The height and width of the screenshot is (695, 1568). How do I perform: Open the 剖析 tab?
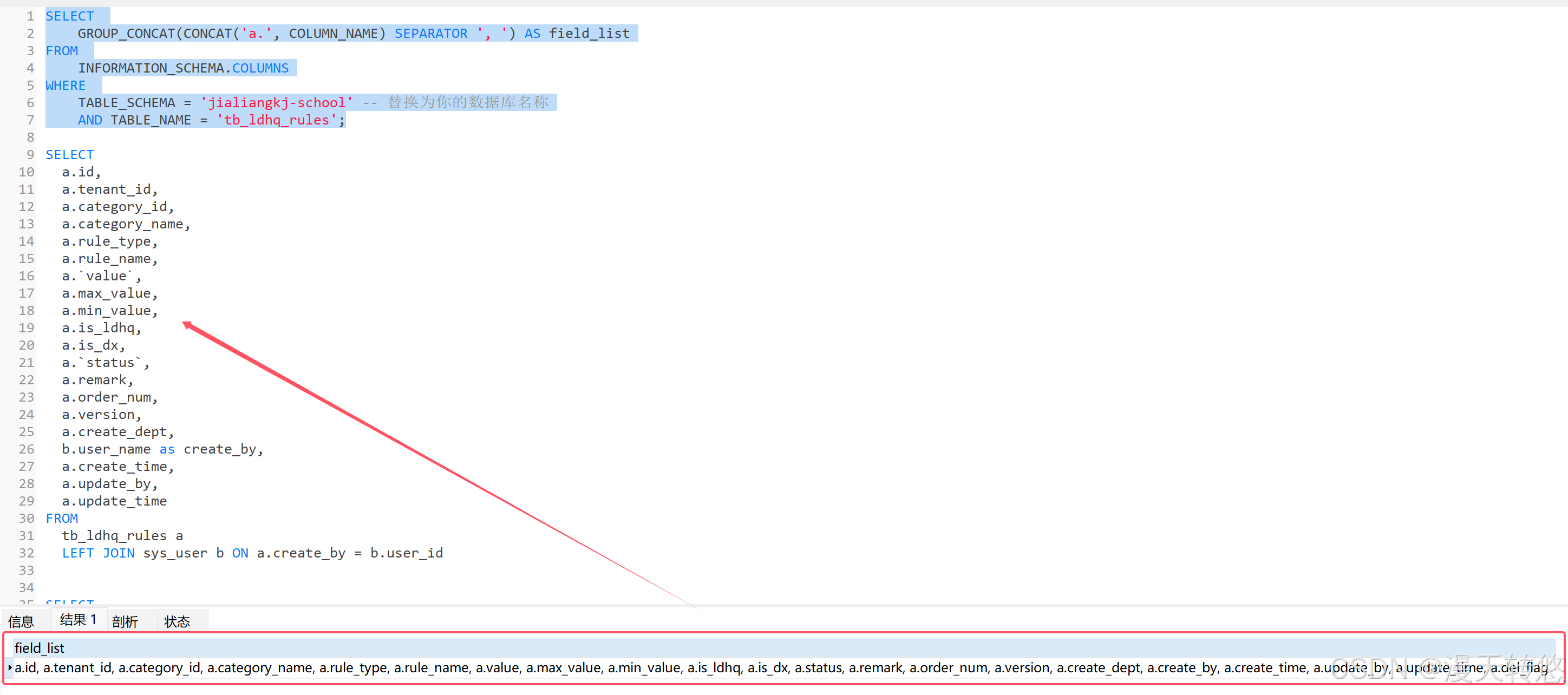click(126, 621)
